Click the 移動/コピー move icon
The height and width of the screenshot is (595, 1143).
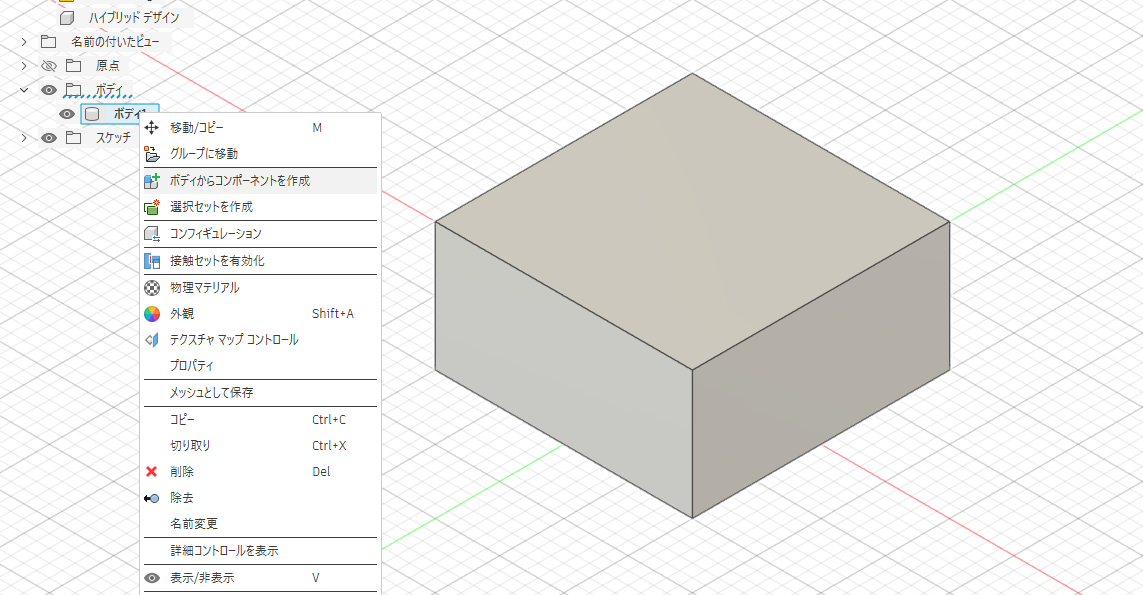[x=152, y=128]
